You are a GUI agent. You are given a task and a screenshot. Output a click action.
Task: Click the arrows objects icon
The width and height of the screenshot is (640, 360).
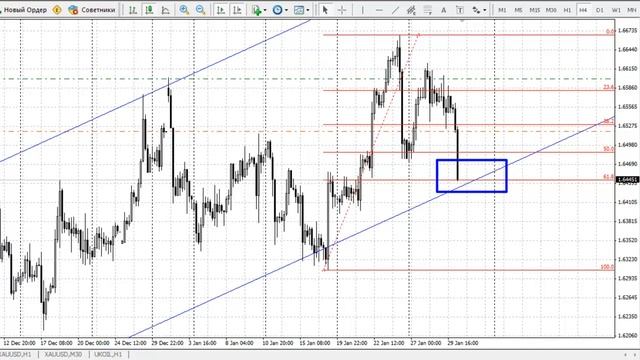[476, 10]
